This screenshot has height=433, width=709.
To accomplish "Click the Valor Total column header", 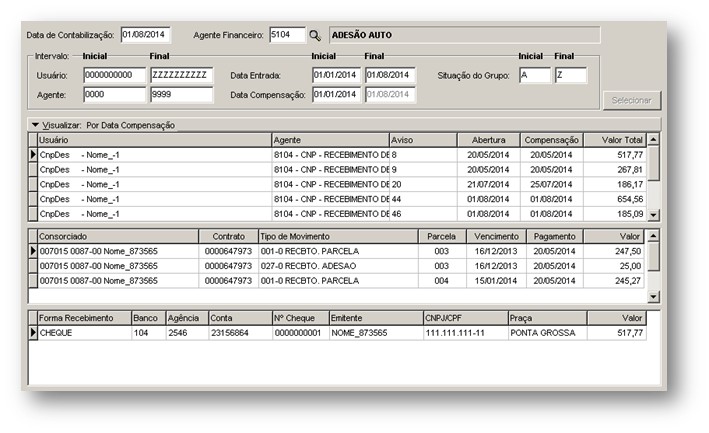I will click(x=615, y=140).
